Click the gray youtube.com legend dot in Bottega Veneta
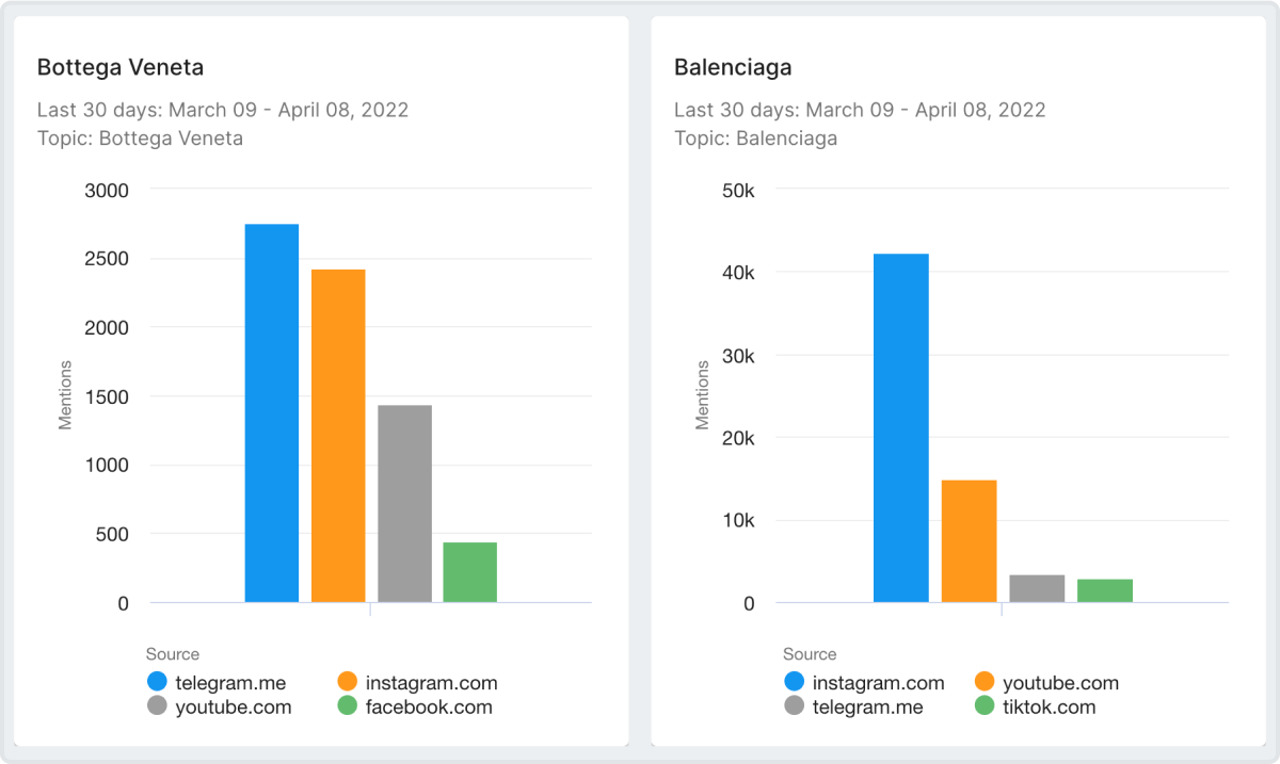This screenshot has height=764, width=1280. pyautogui.click(x=157, y=706)
